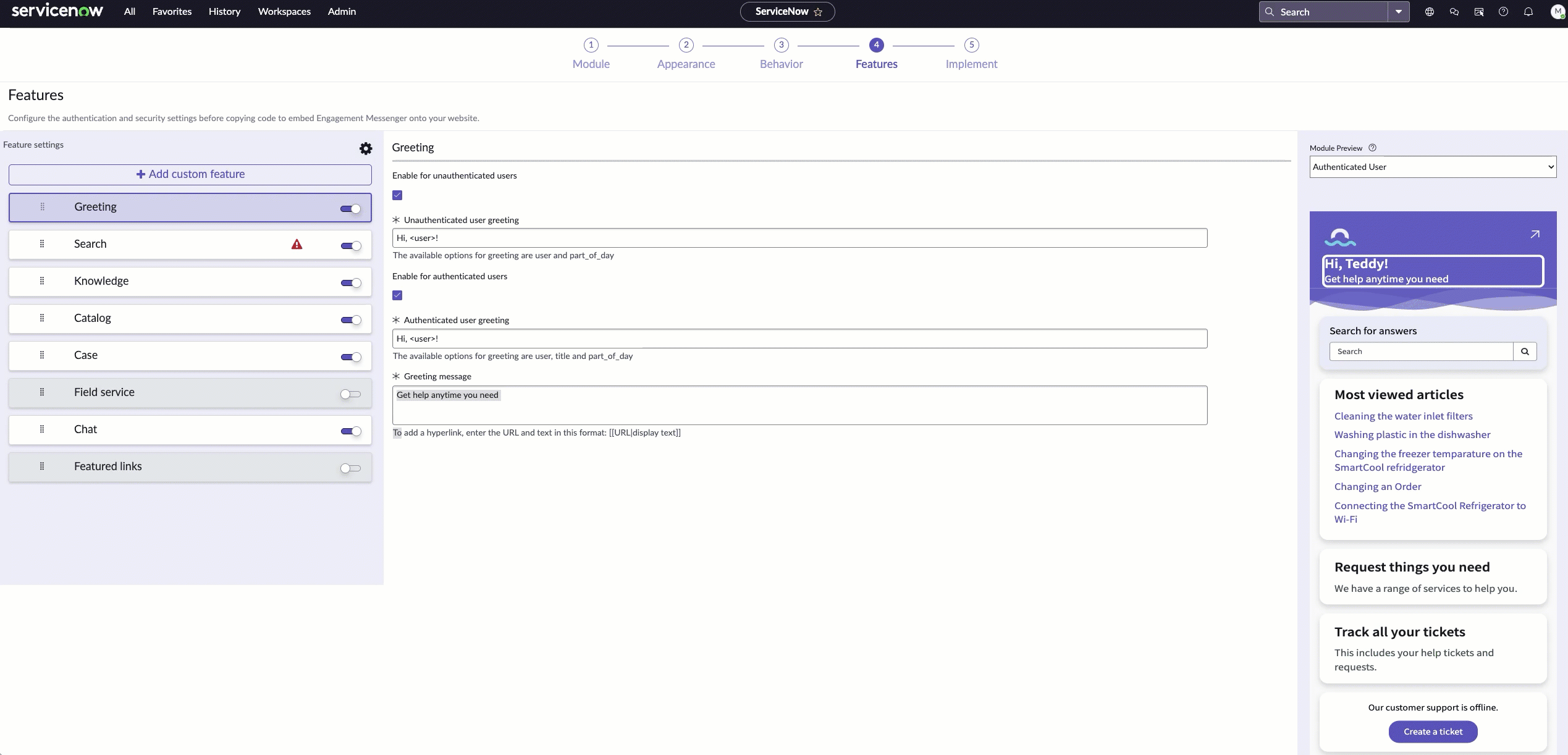This screenshot has width=1568, height=755.
Task: Click the Case row drag handle
Action: tap(42, 355)
